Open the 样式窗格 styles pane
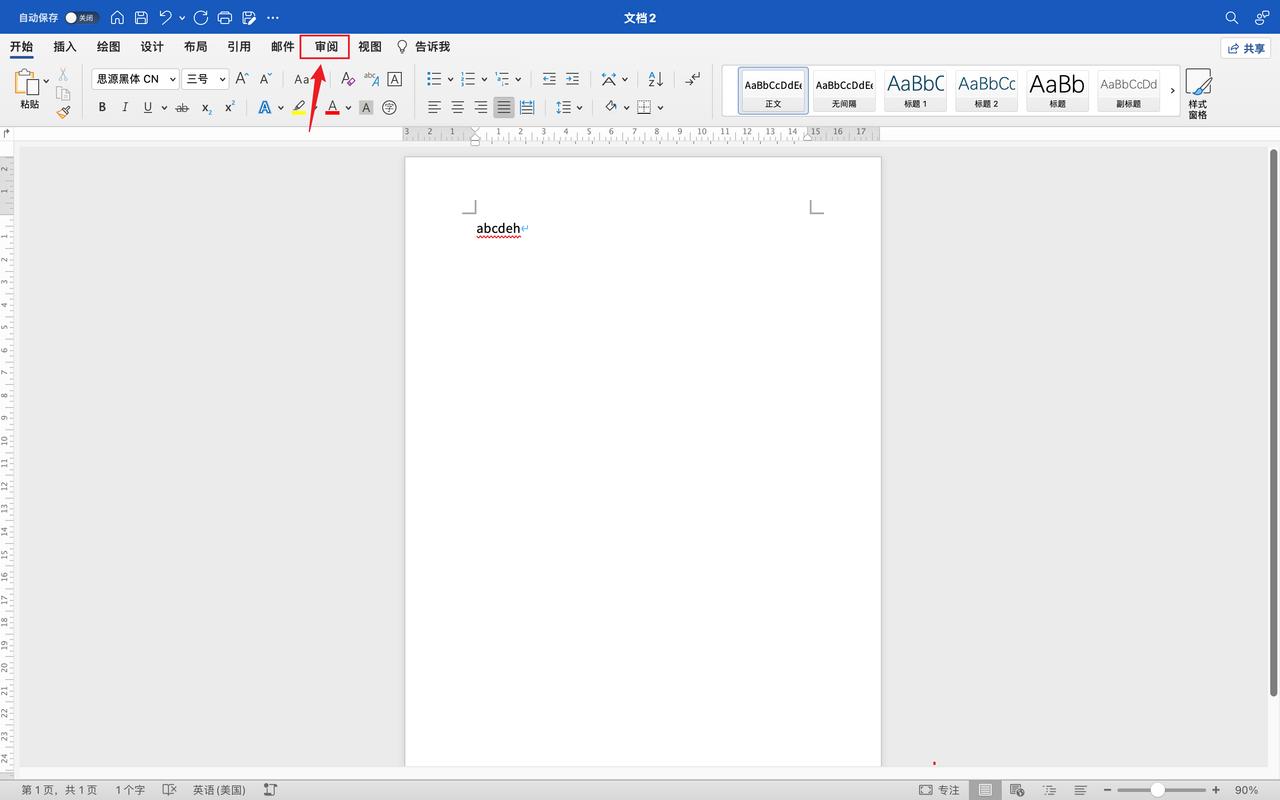 click(x=1198, y=94)
